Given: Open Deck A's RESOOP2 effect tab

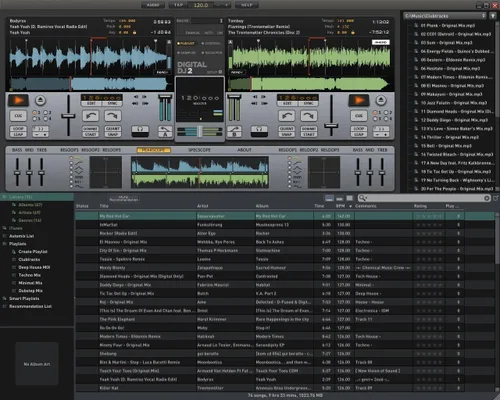Looking at the screenshot, I should 90,150.
